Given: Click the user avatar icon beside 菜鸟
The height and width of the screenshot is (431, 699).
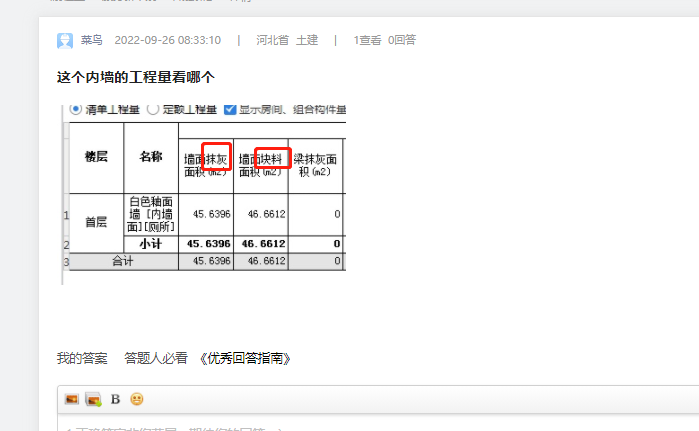Looking at the screenshot, I should coord(65,41).
